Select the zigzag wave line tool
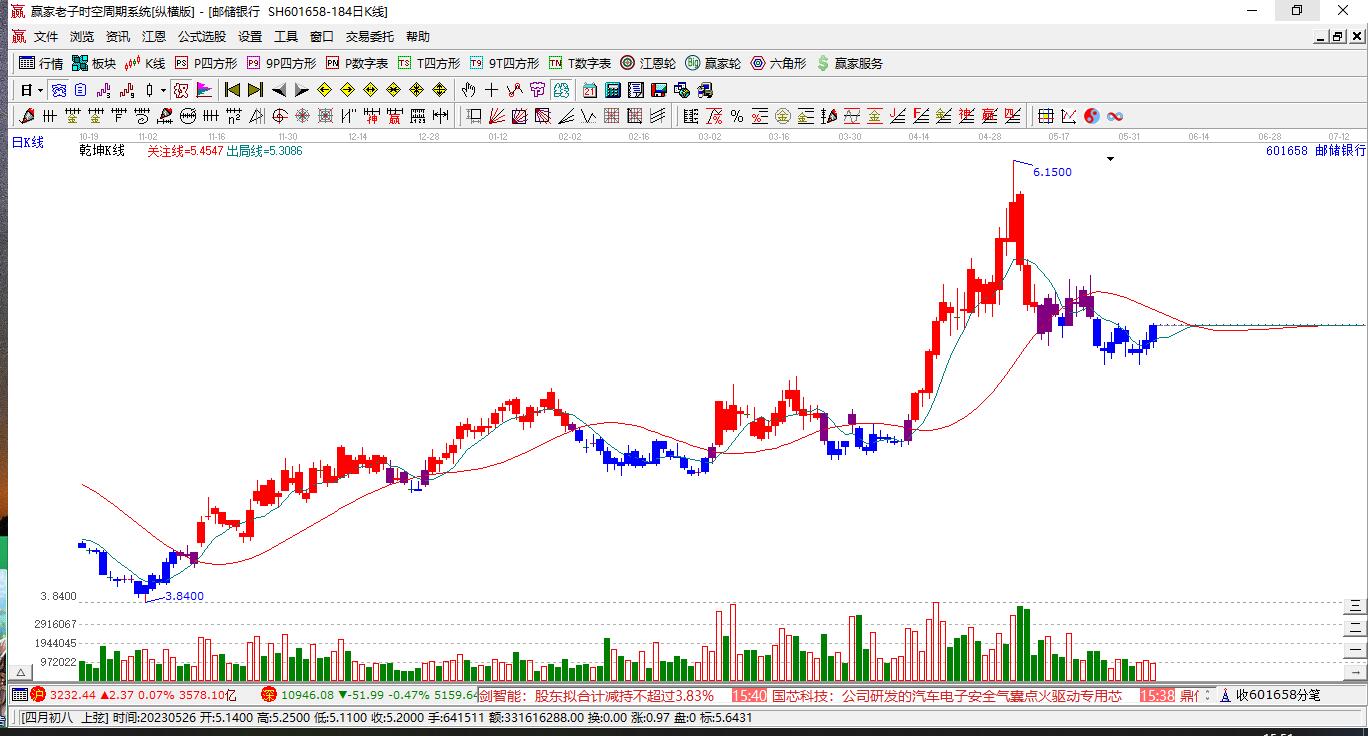This screenshot has height=736, width=1368. pyautogui.click(x=587, y=116)
